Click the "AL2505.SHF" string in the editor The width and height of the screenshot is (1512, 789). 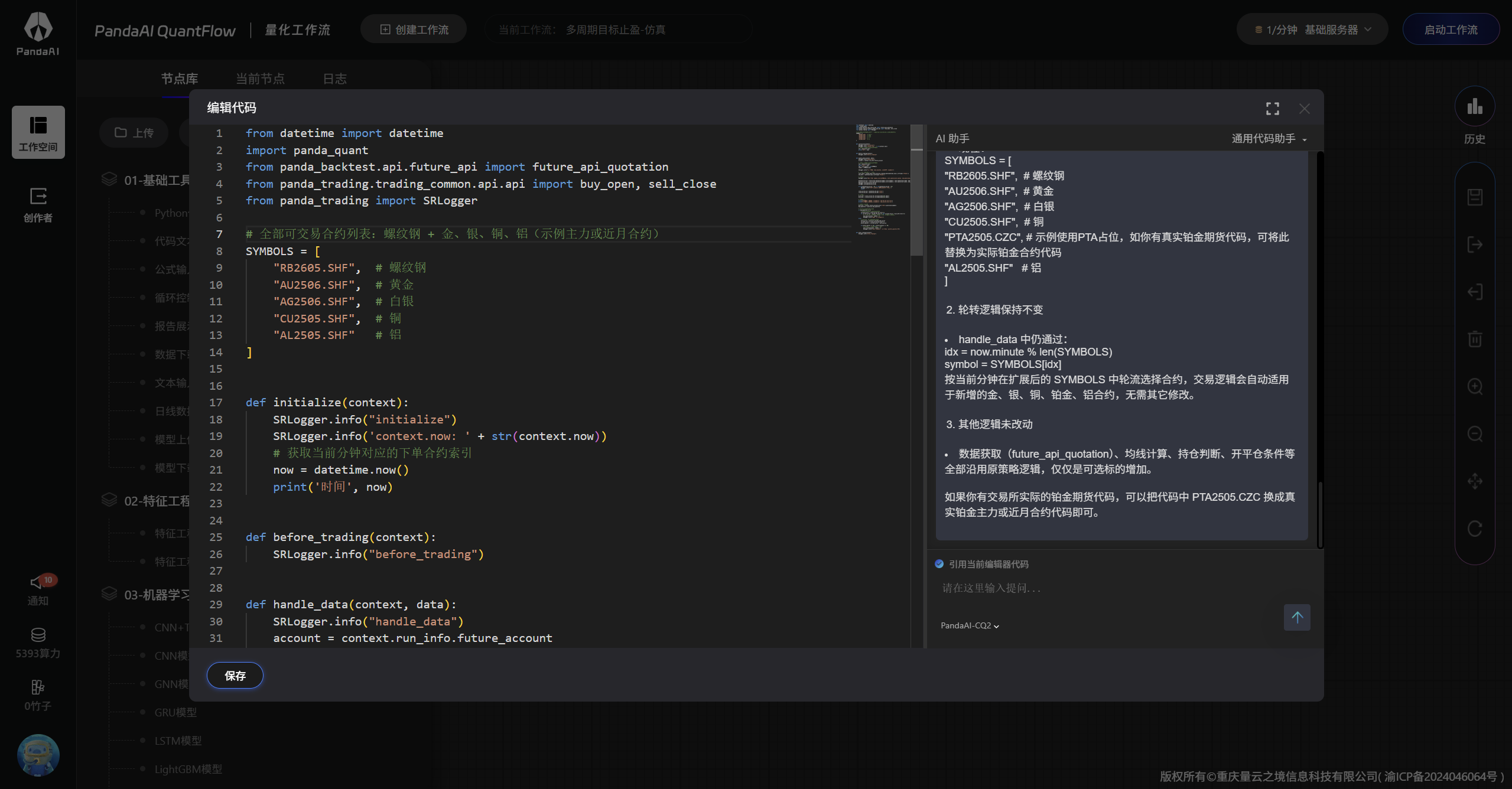point(314,335)
